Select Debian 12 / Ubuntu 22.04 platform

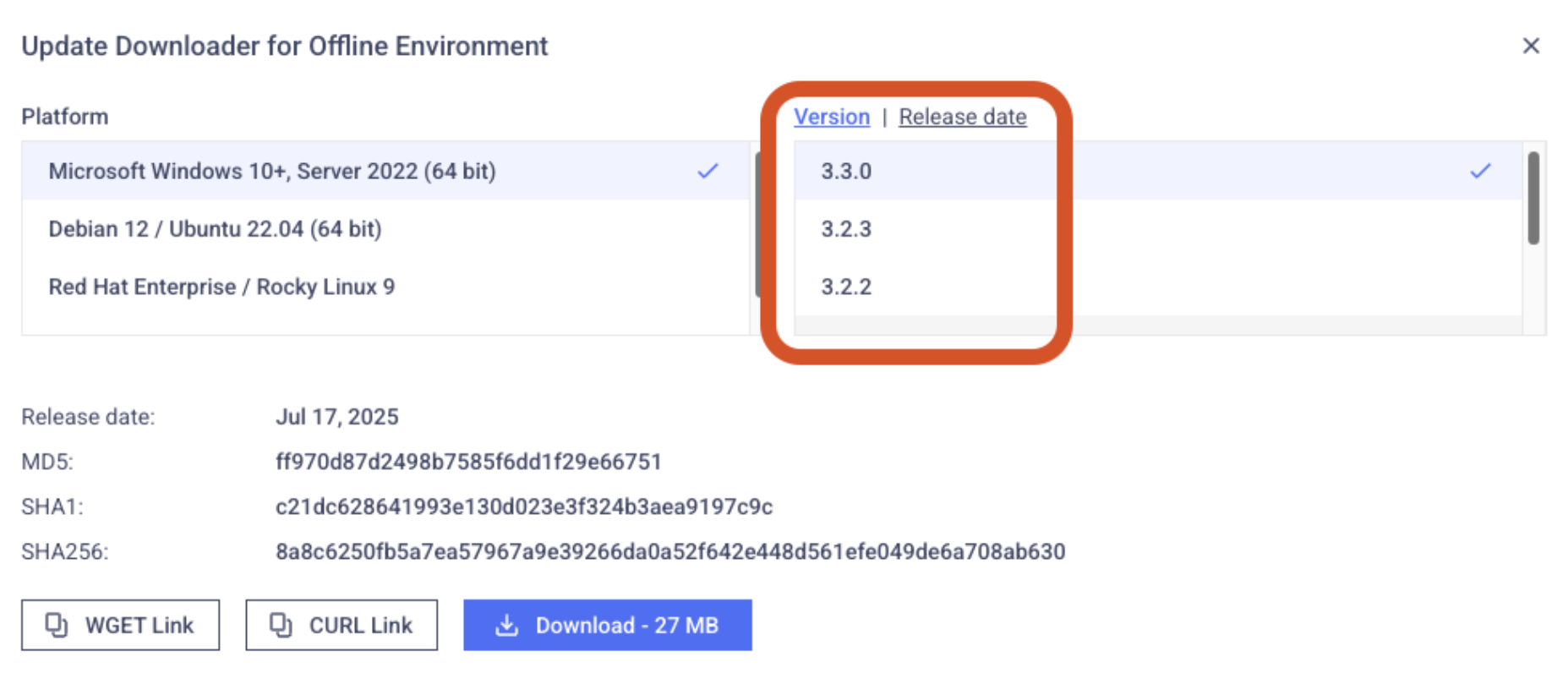tap(215, 229)
